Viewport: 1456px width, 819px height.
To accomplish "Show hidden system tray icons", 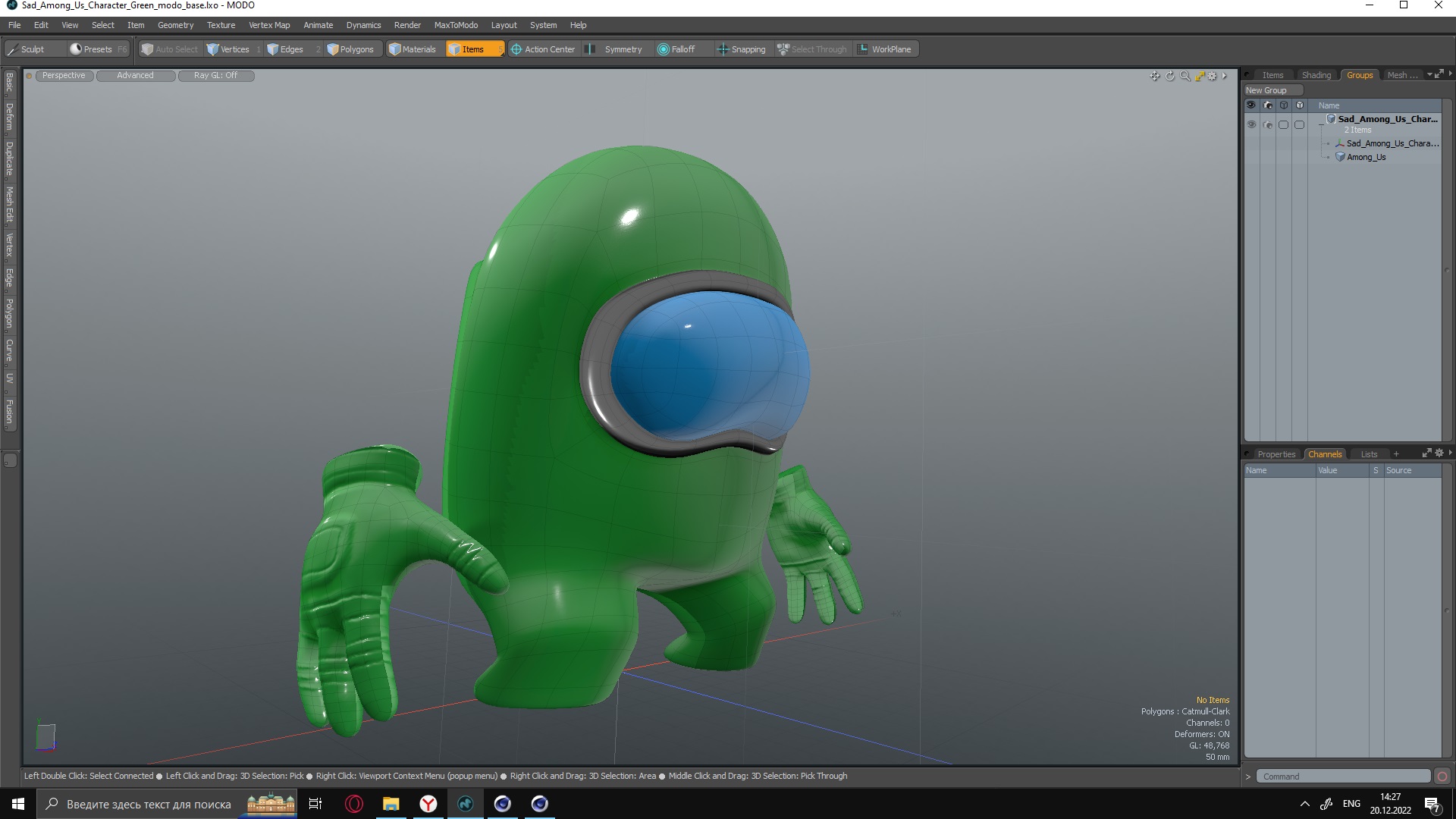I will click(1305, 804).
